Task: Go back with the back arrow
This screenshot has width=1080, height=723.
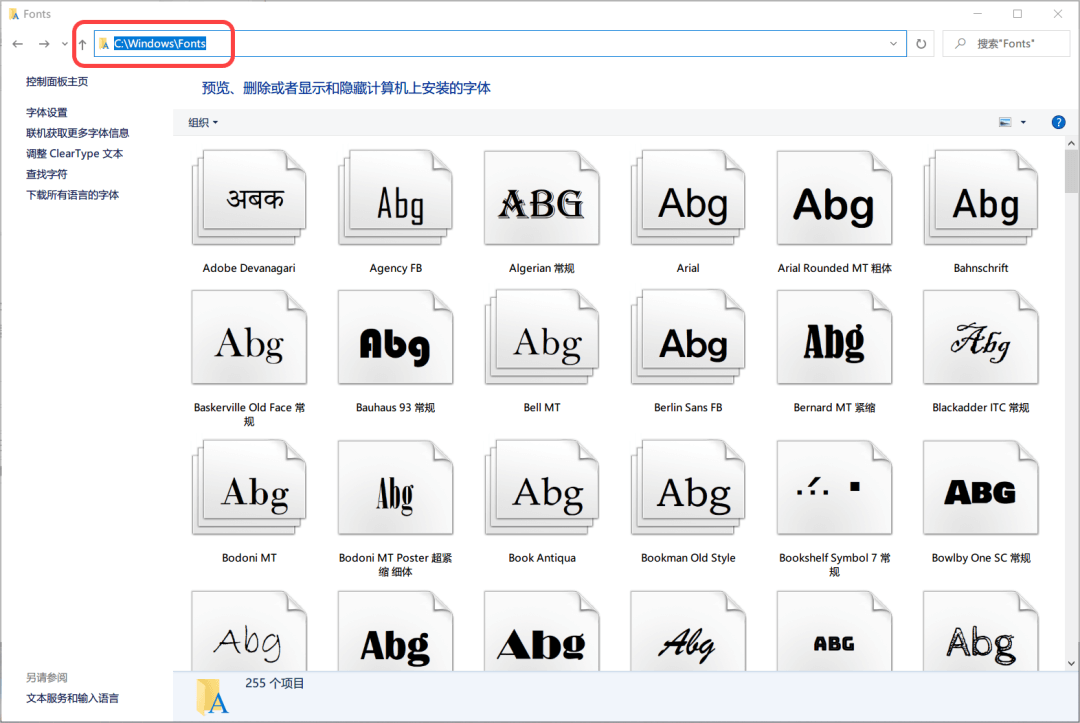Action: coord(18,43)
